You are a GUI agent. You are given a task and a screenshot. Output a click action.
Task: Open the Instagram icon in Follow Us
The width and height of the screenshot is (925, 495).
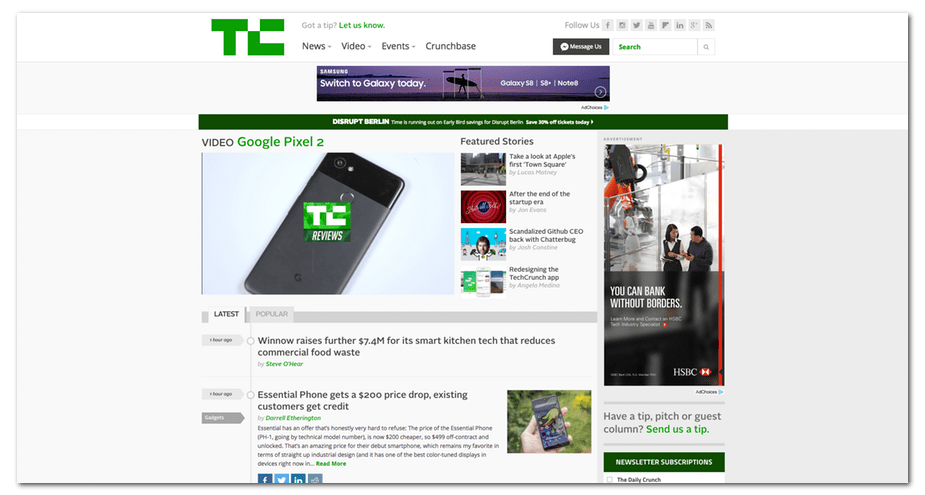point(622,25)
